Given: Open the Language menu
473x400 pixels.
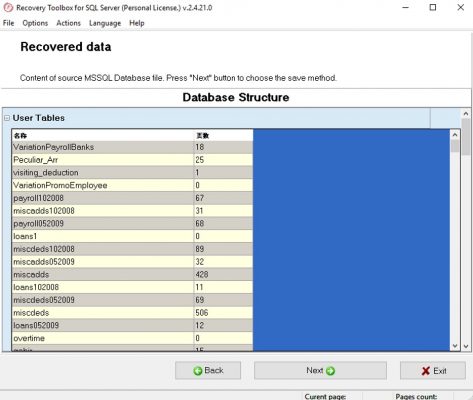Looking at the screenshot, I should [105, 23].
